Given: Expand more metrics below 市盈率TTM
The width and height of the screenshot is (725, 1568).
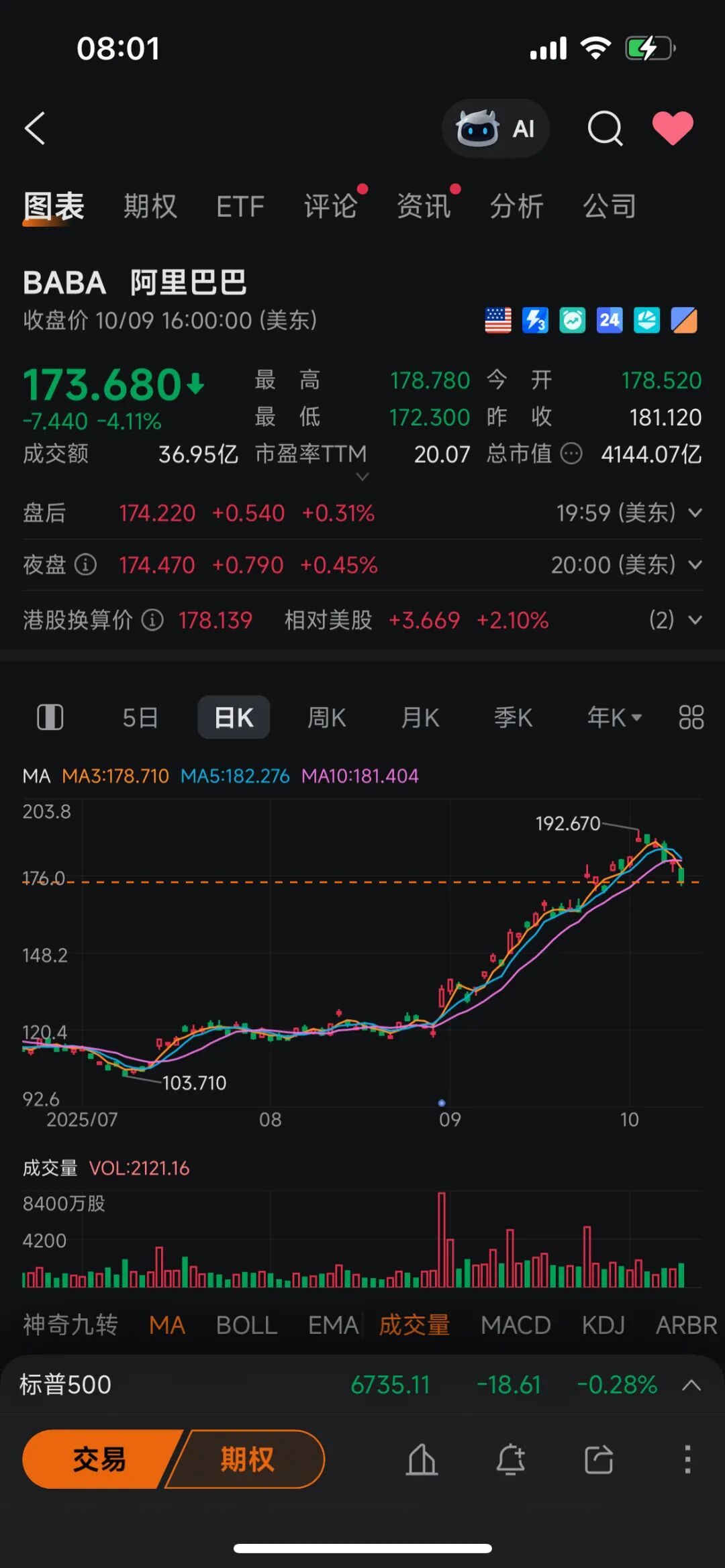Looking at the screenshot, I should [362, 477].
